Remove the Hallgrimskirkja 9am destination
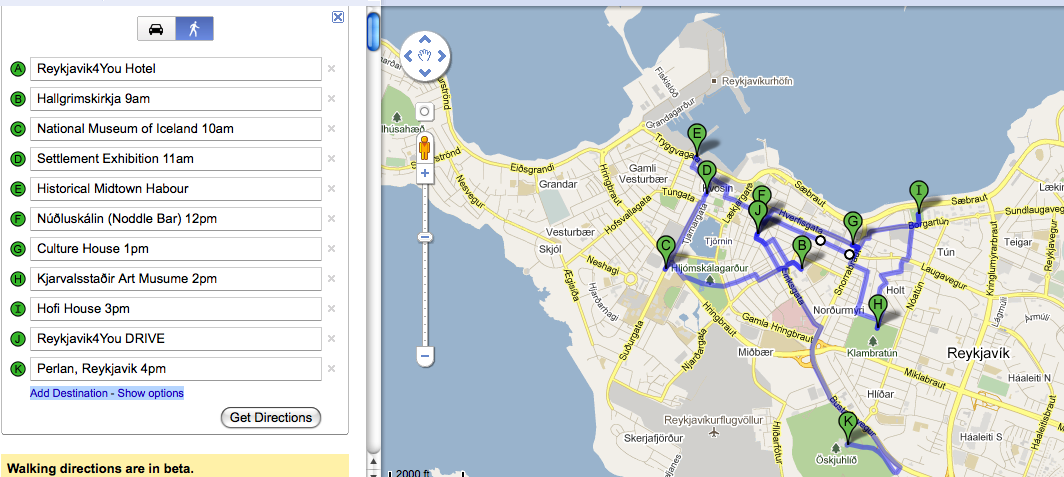Image resolution: width=1064 pixels, height=477 pixels. 331,99
